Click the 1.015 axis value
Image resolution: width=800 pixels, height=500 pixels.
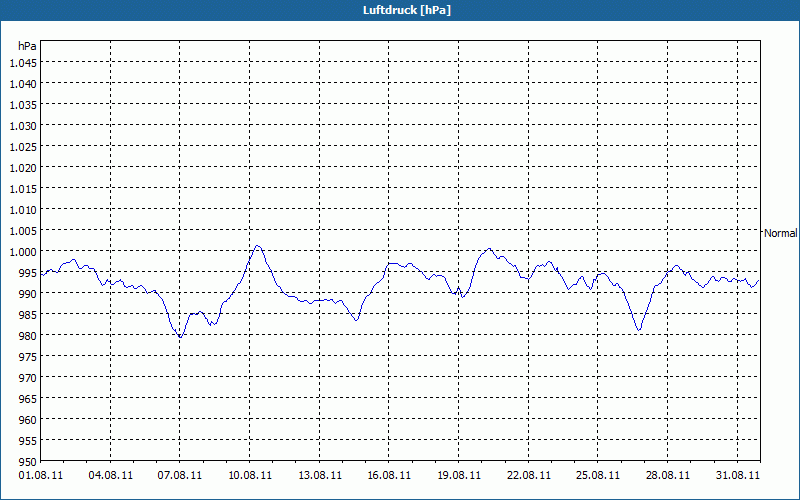(23, 189)
